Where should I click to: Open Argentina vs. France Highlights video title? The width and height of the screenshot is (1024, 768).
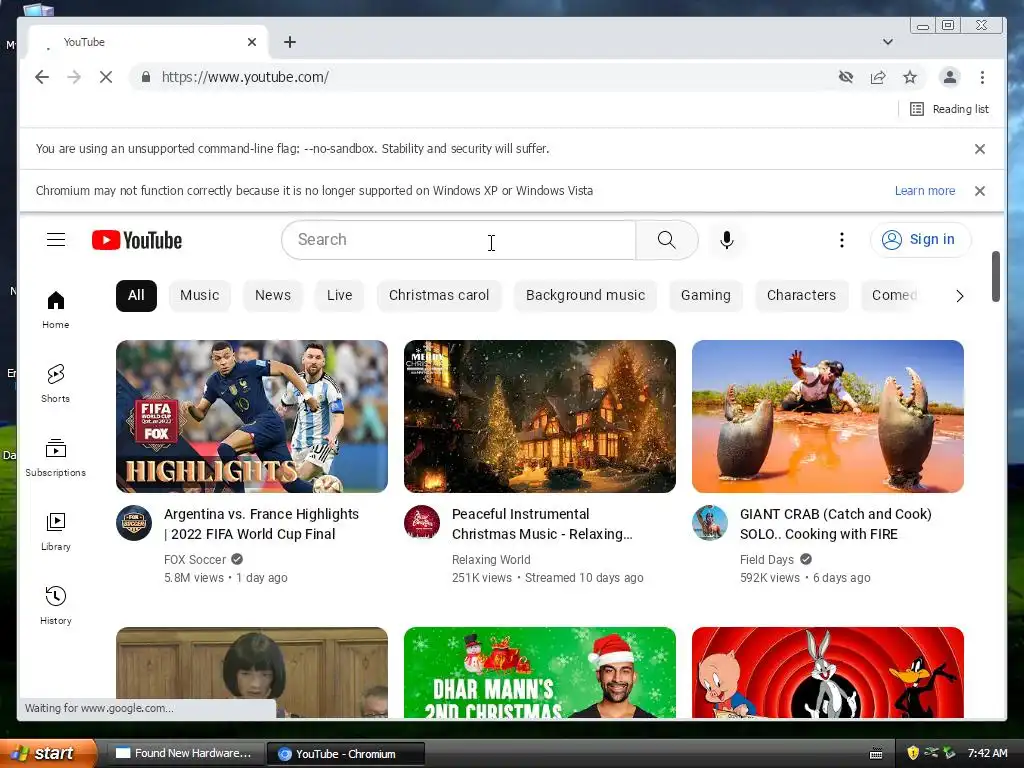(261, 524)
